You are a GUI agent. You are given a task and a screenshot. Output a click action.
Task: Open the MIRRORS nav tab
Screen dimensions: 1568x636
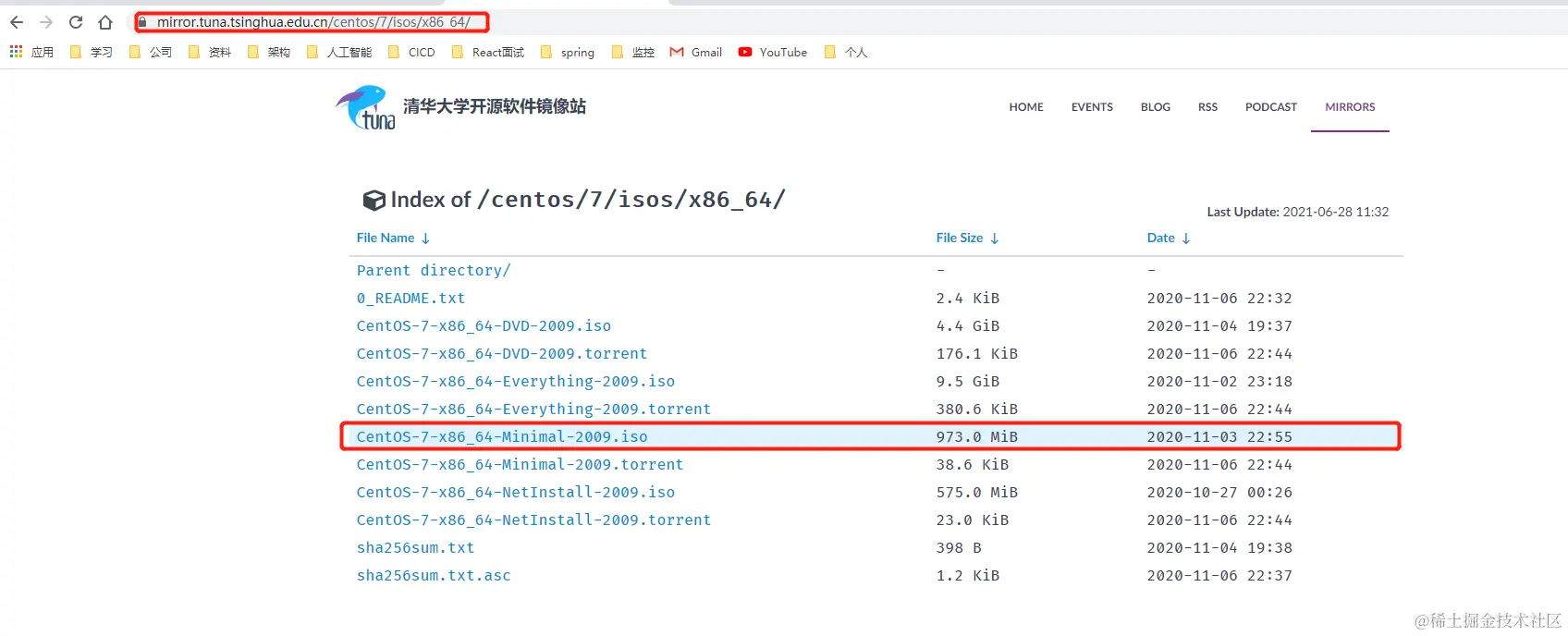click(1350, 107)
